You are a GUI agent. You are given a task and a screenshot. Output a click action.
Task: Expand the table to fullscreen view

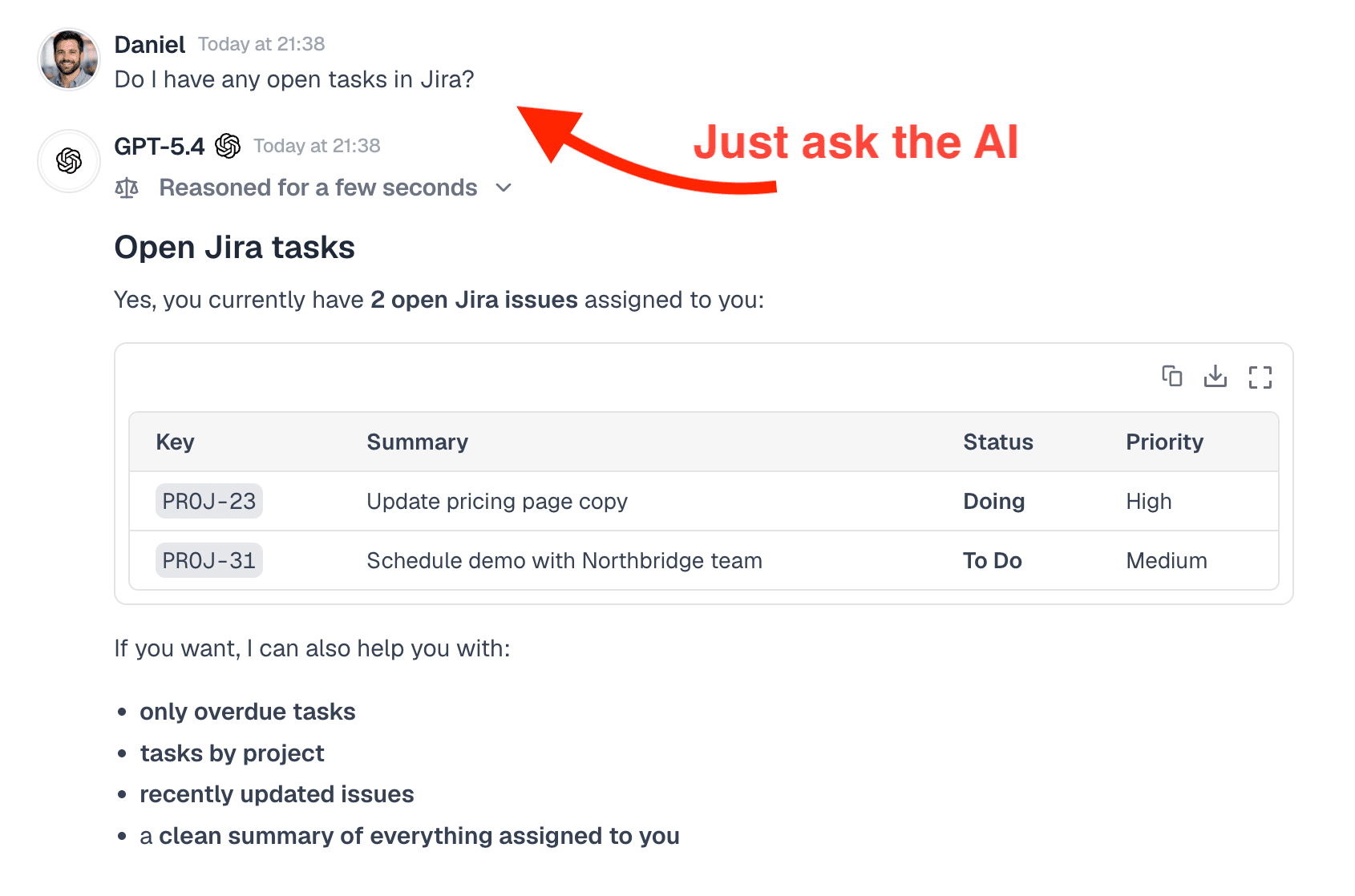1260,377
